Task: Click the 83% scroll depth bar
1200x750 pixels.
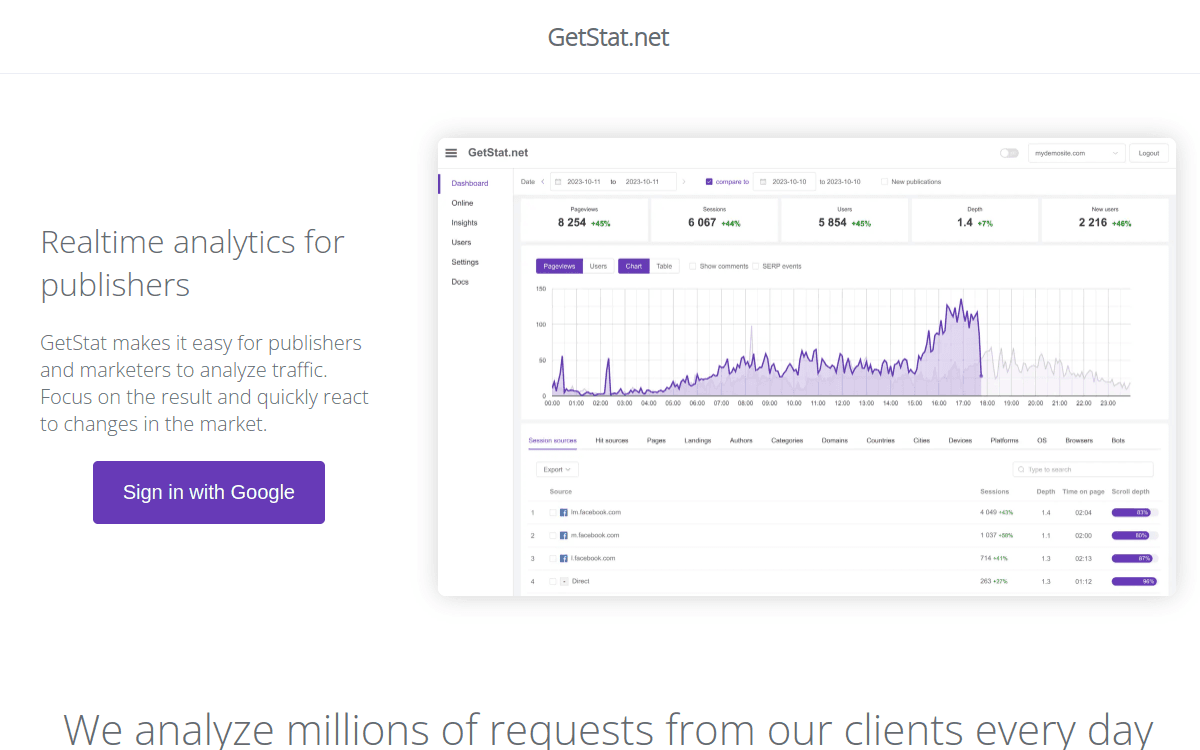Action: (x=1131, y=511)
